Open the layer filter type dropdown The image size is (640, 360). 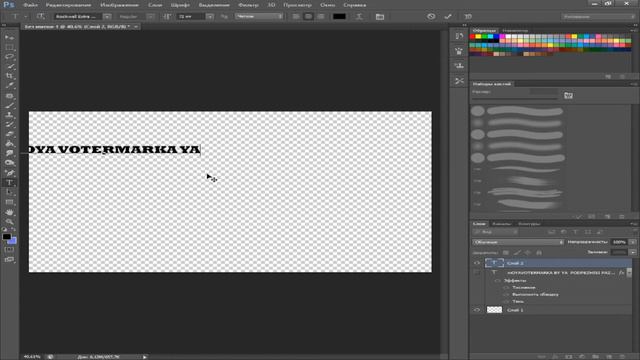click(x=496, y=232)
